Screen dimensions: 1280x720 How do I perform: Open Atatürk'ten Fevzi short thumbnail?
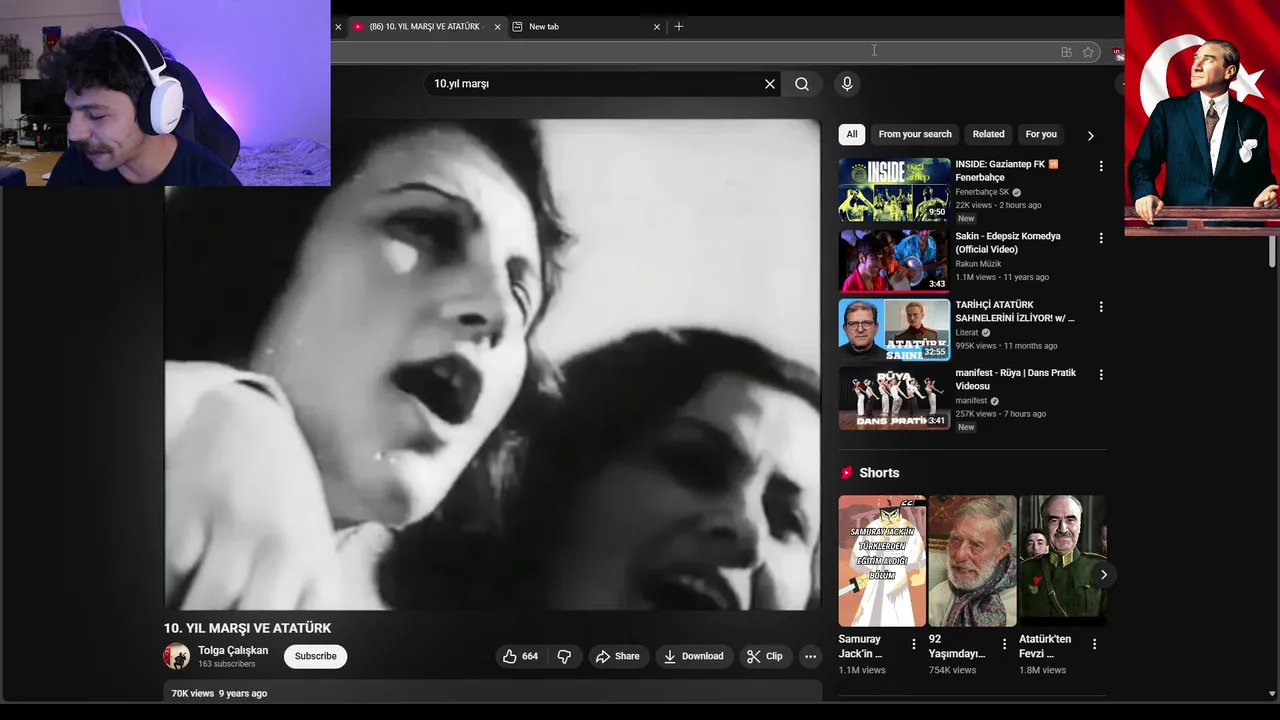(x=1062, y=561)
